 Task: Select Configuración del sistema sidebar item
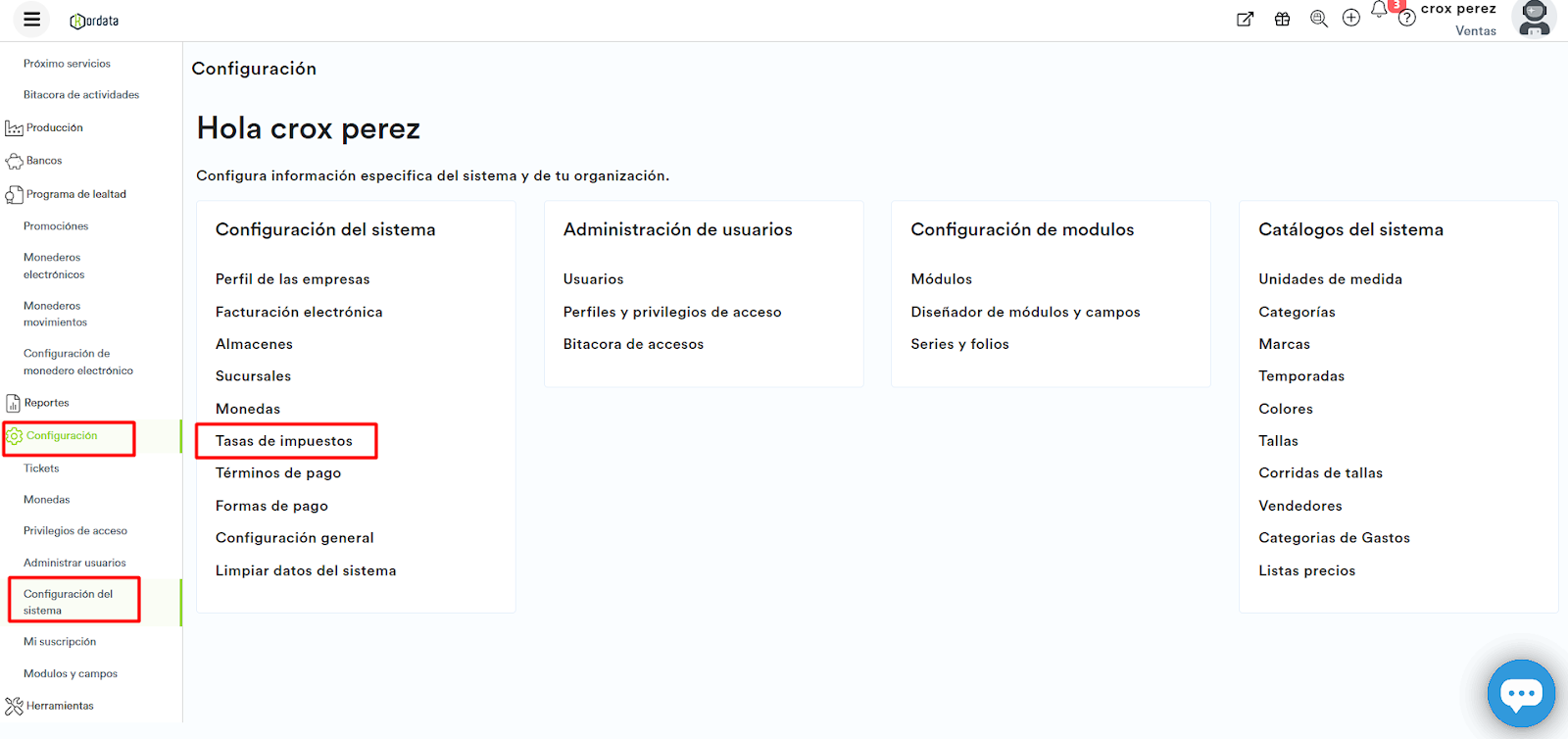point(68,602)
